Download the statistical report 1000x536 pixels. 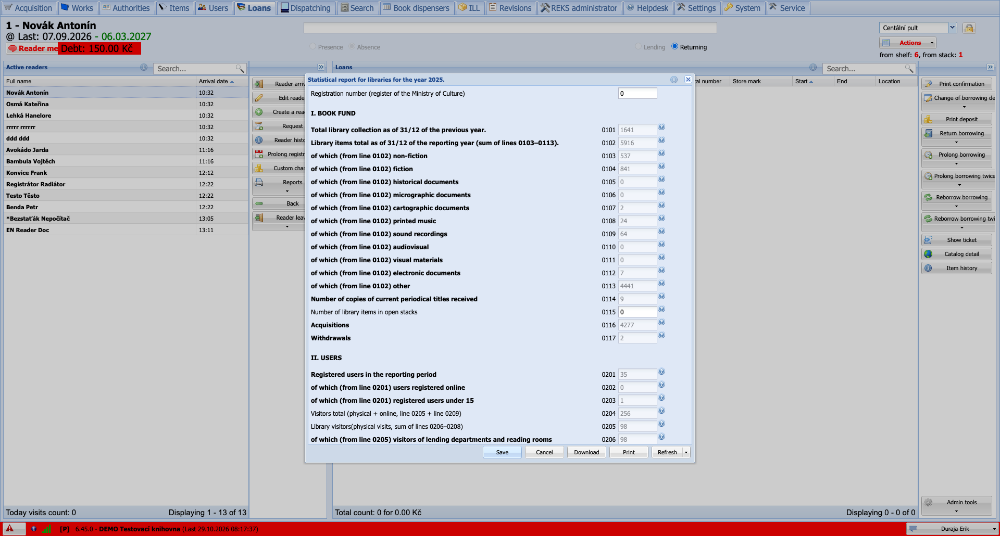point(586,452)
